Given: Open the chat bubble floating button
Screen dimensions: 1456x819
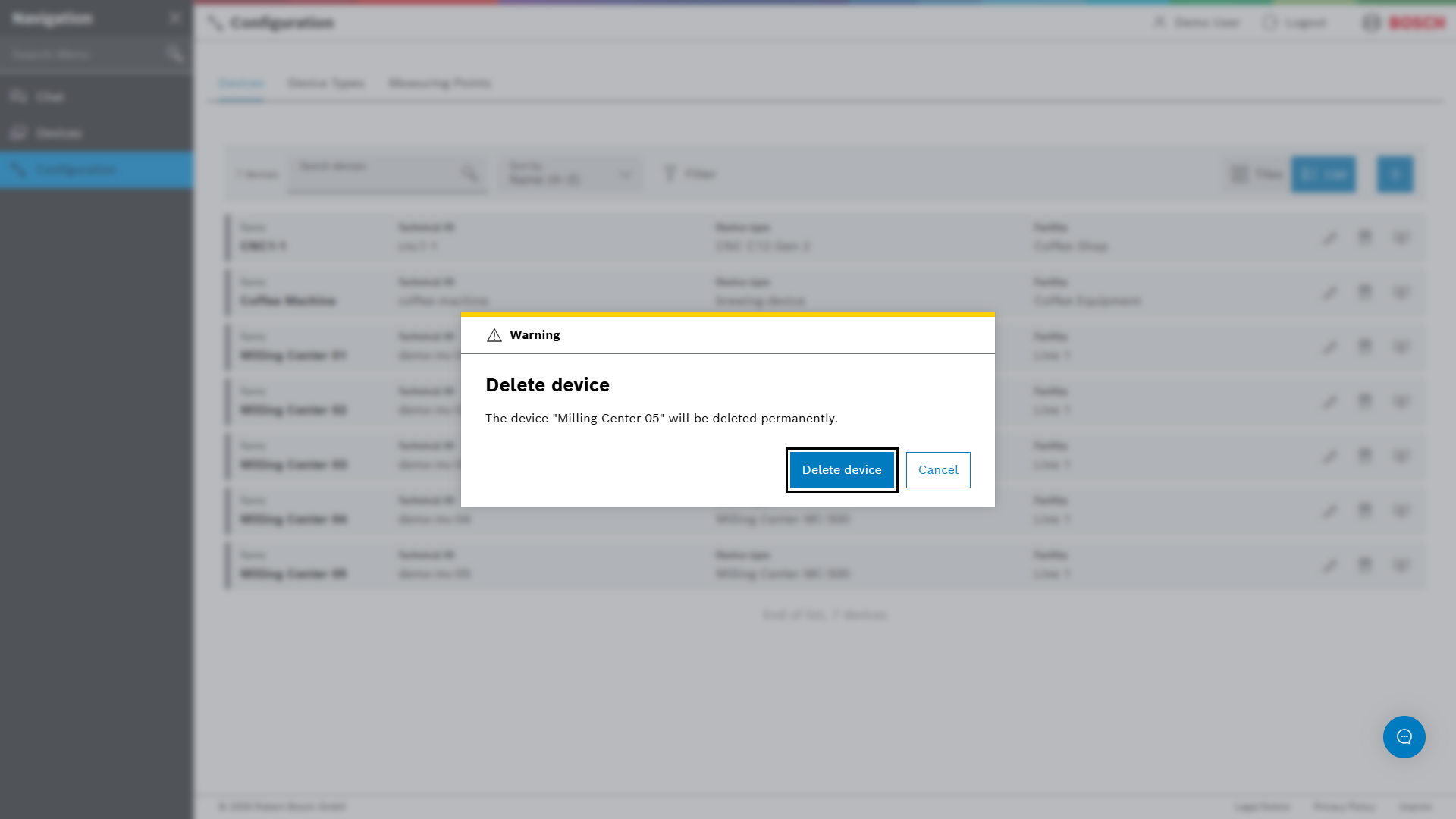Looking at the screenshot, I should point(1404,737).
